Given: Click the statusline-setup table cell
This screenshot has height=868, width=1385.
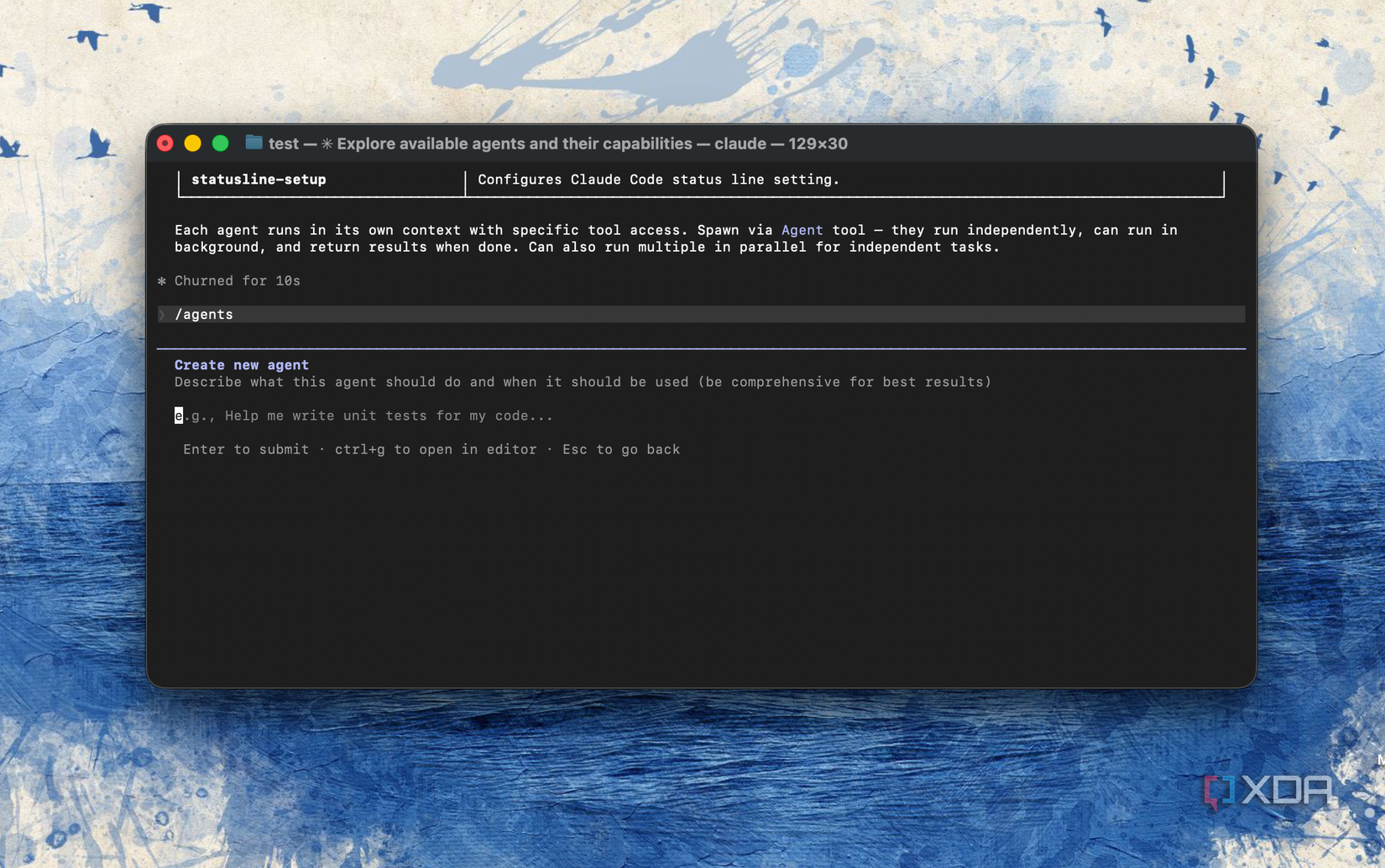Looking at the screenshot, I should tap(322, 180).
